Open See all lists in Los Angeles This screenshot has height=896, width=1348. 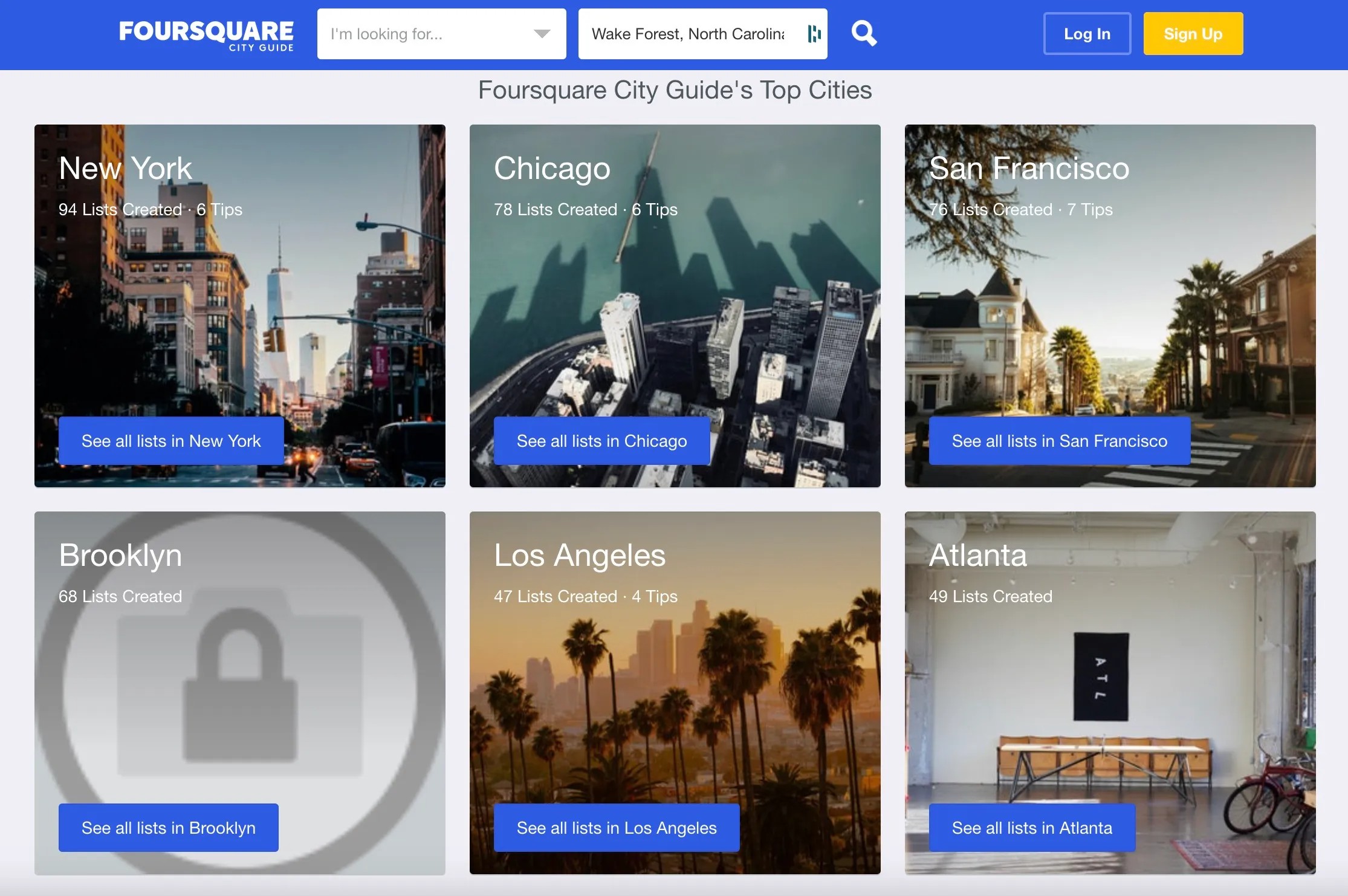click(x=616, y=828)
